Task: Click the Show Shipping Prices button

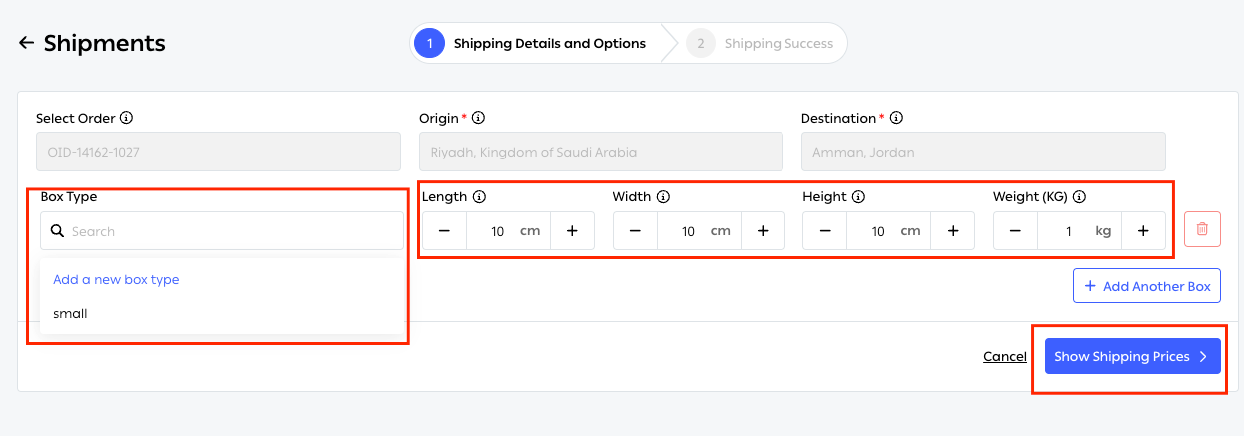Action: [x=1133, y=356]
